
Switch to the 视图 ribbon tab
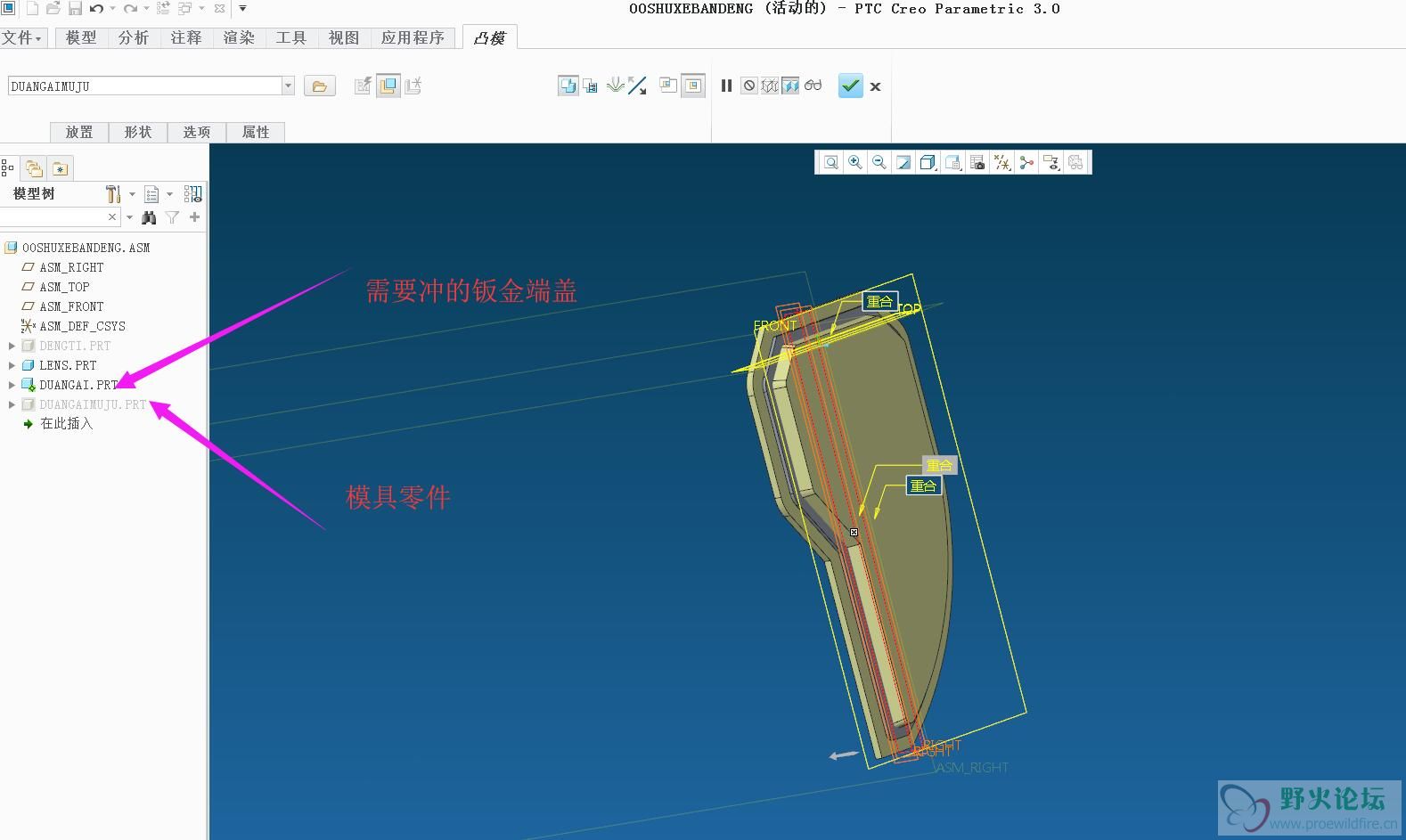coord(344,37)
